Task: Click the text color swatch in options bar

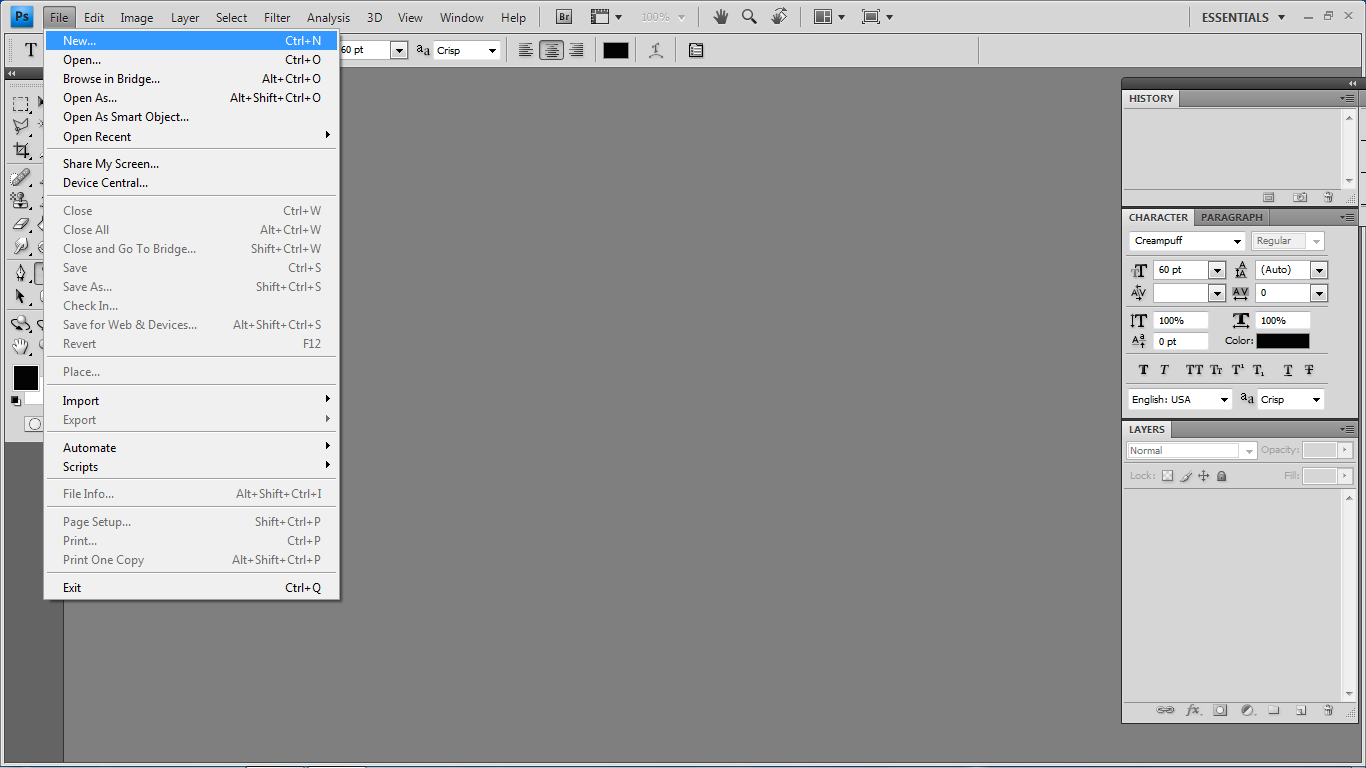Action: coord(616,50)
